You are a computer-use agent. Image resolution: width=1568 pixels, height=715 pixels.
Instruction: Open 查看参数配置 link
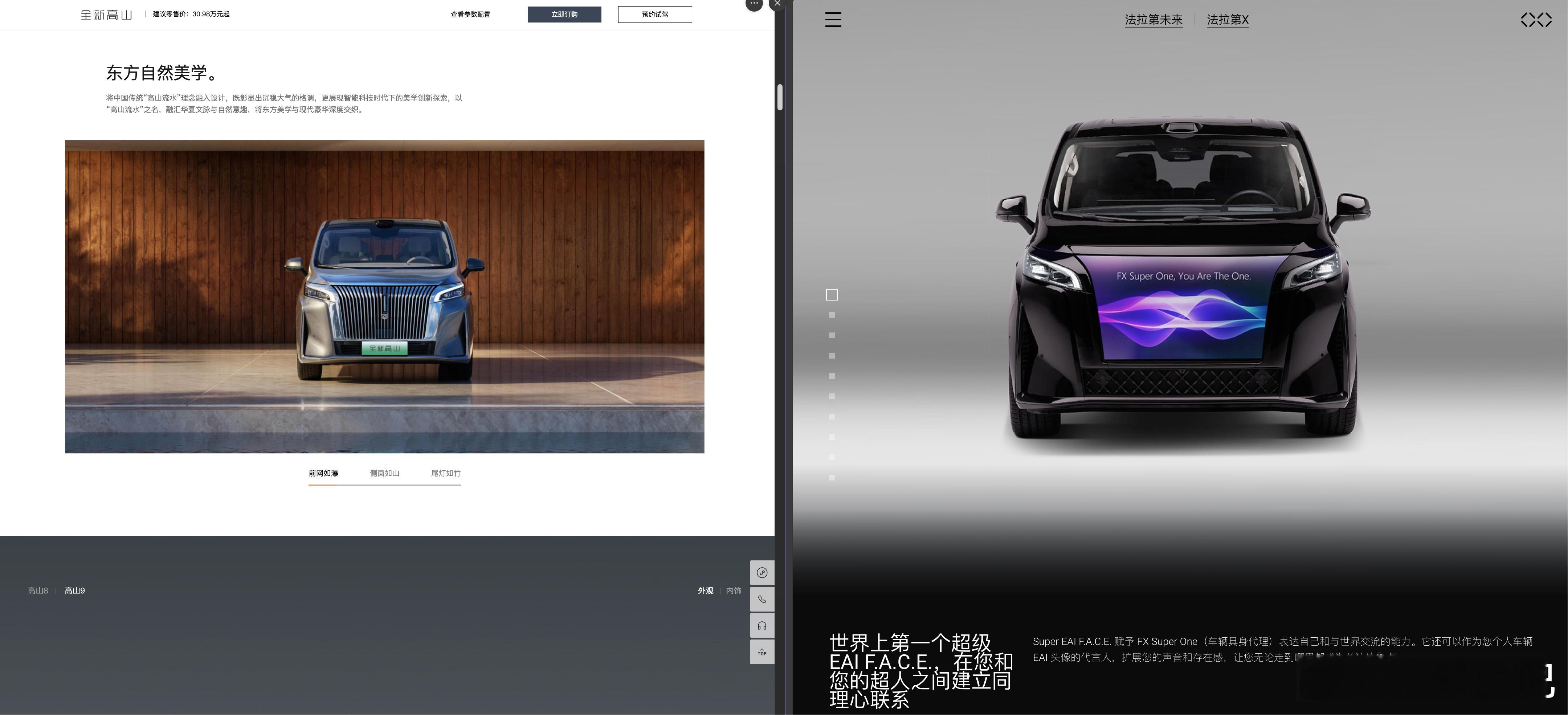(470, 15)
